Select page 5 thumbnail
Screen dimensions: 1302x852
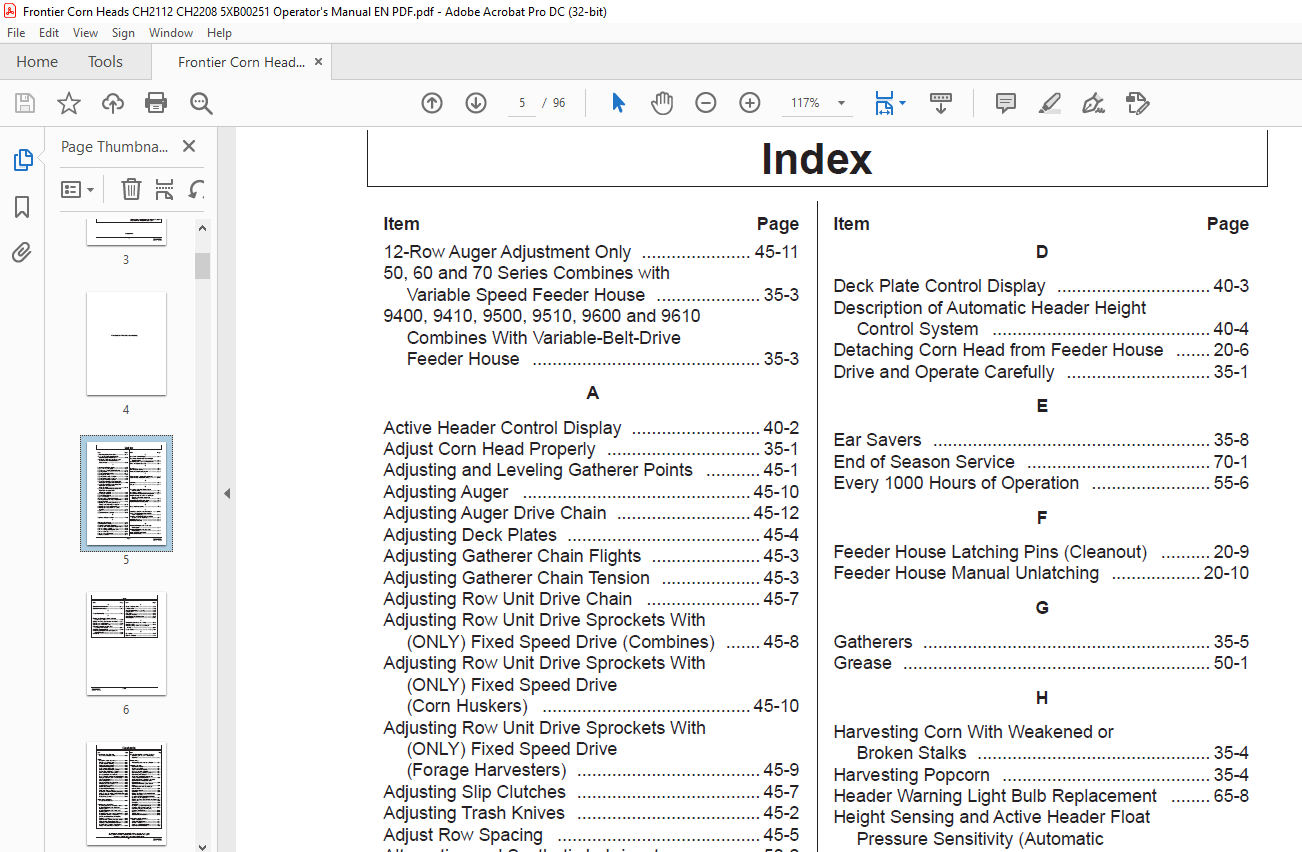pos(126,494)
